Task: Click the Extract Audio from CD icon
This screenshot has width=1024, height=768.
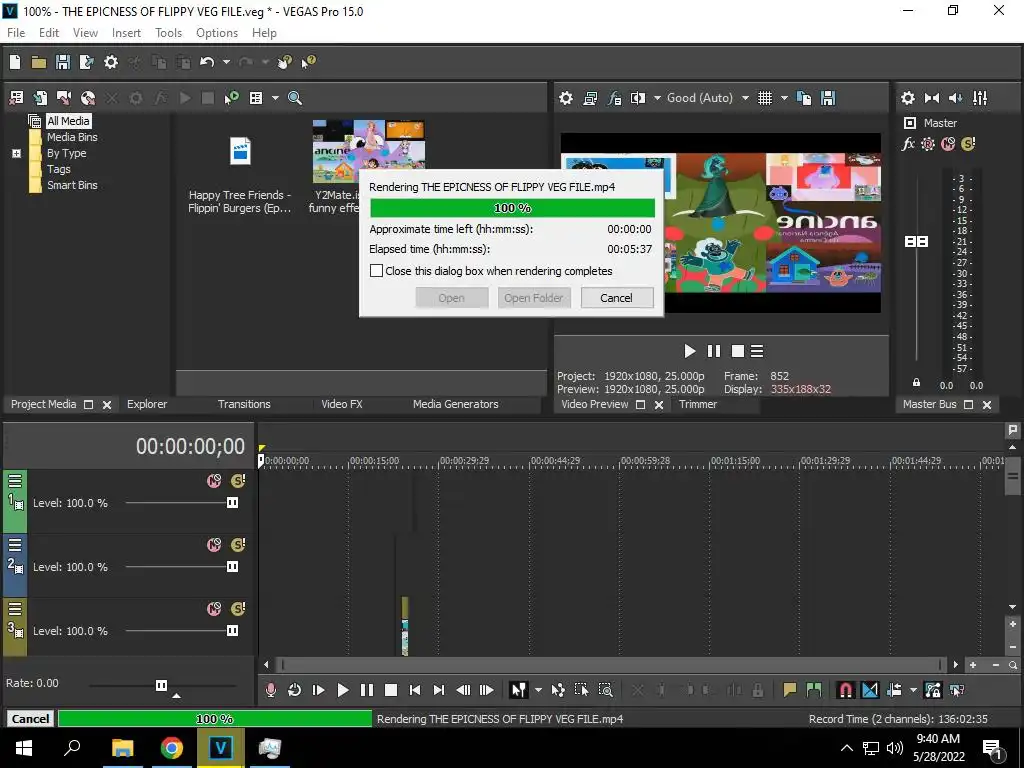Action: pos(88,98)
